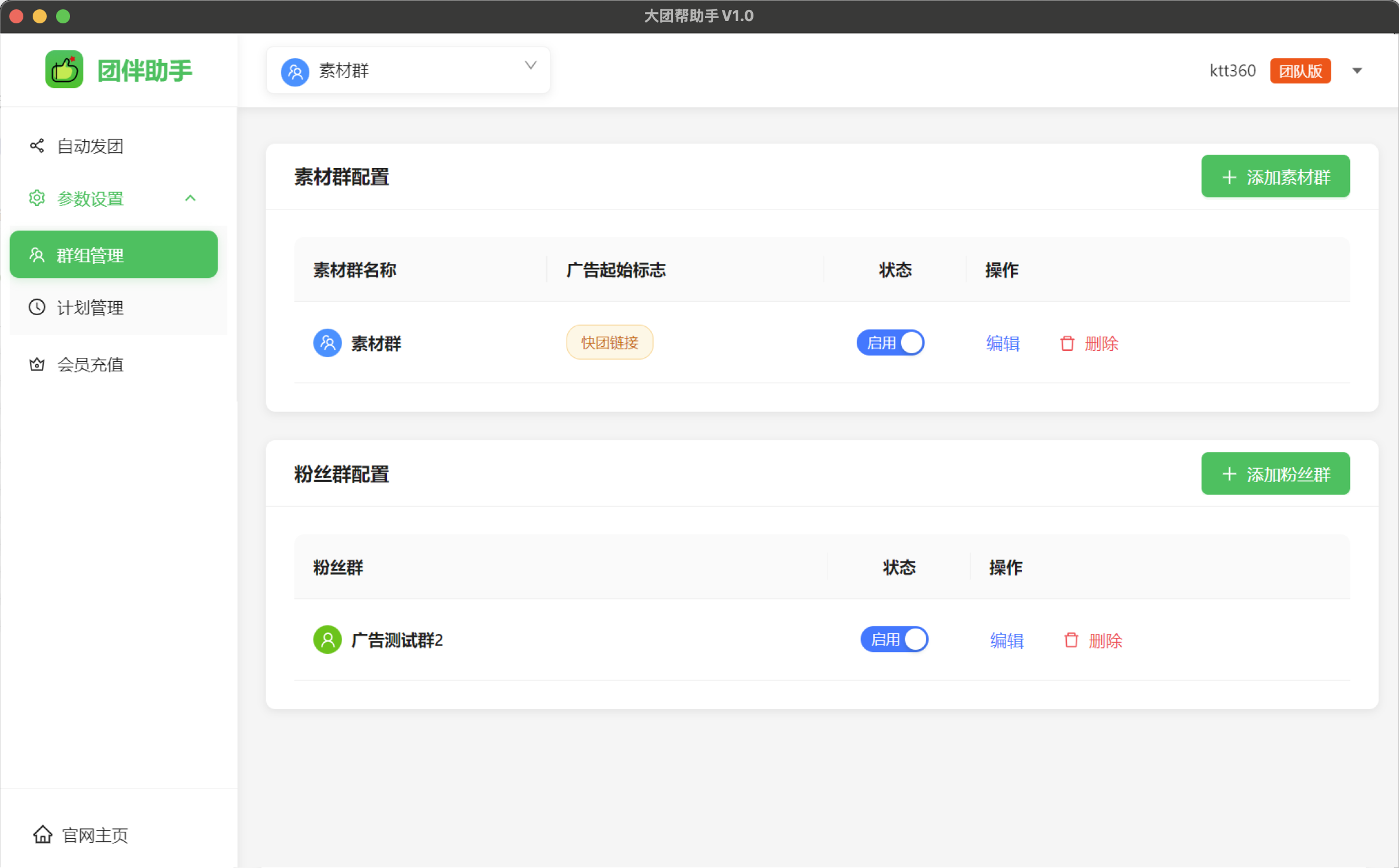The image size is (1399, 868).
Task: Click the share icon beside 自动发团
Action: [37, 145]
